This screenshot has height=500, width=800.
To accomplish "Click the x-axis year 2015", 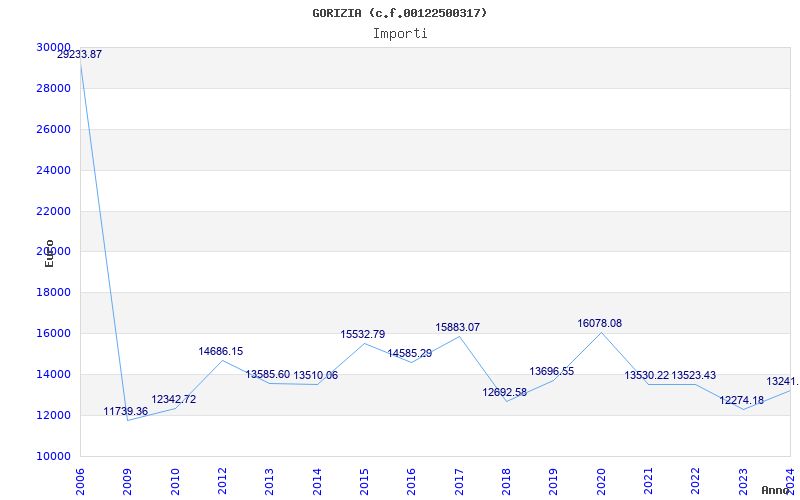I will tap(364, 482).
